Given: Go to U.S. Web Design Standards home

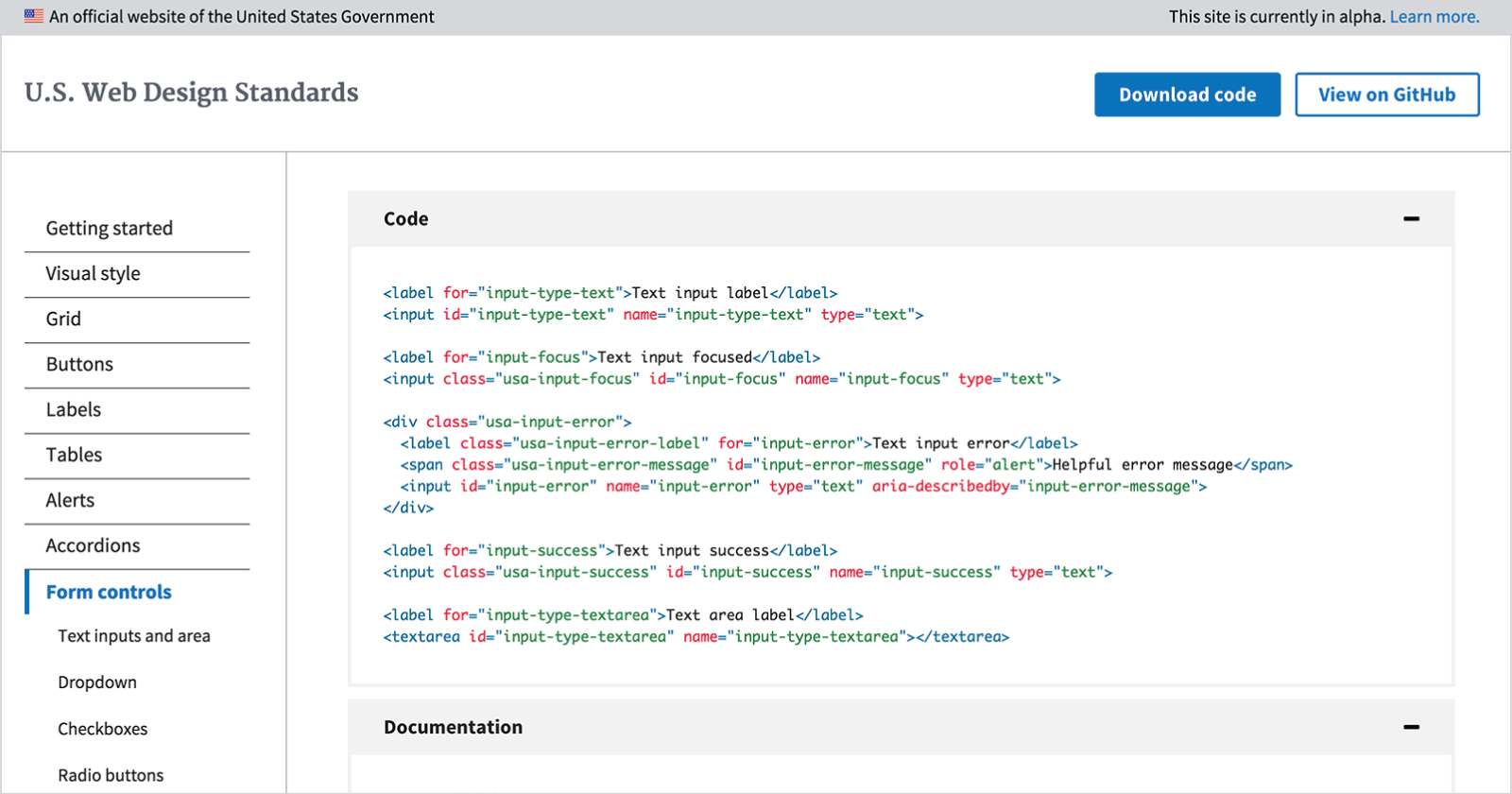Looking at the screenshot, I should coord(192,93).
